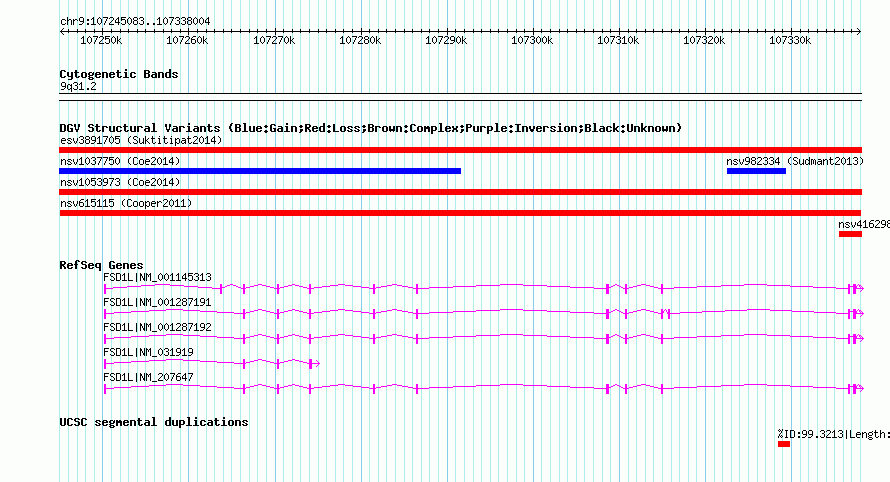This screenshot has height=482, width=890.
Task: Click the UCSC segmental duplications title
Action: [154, 422]
